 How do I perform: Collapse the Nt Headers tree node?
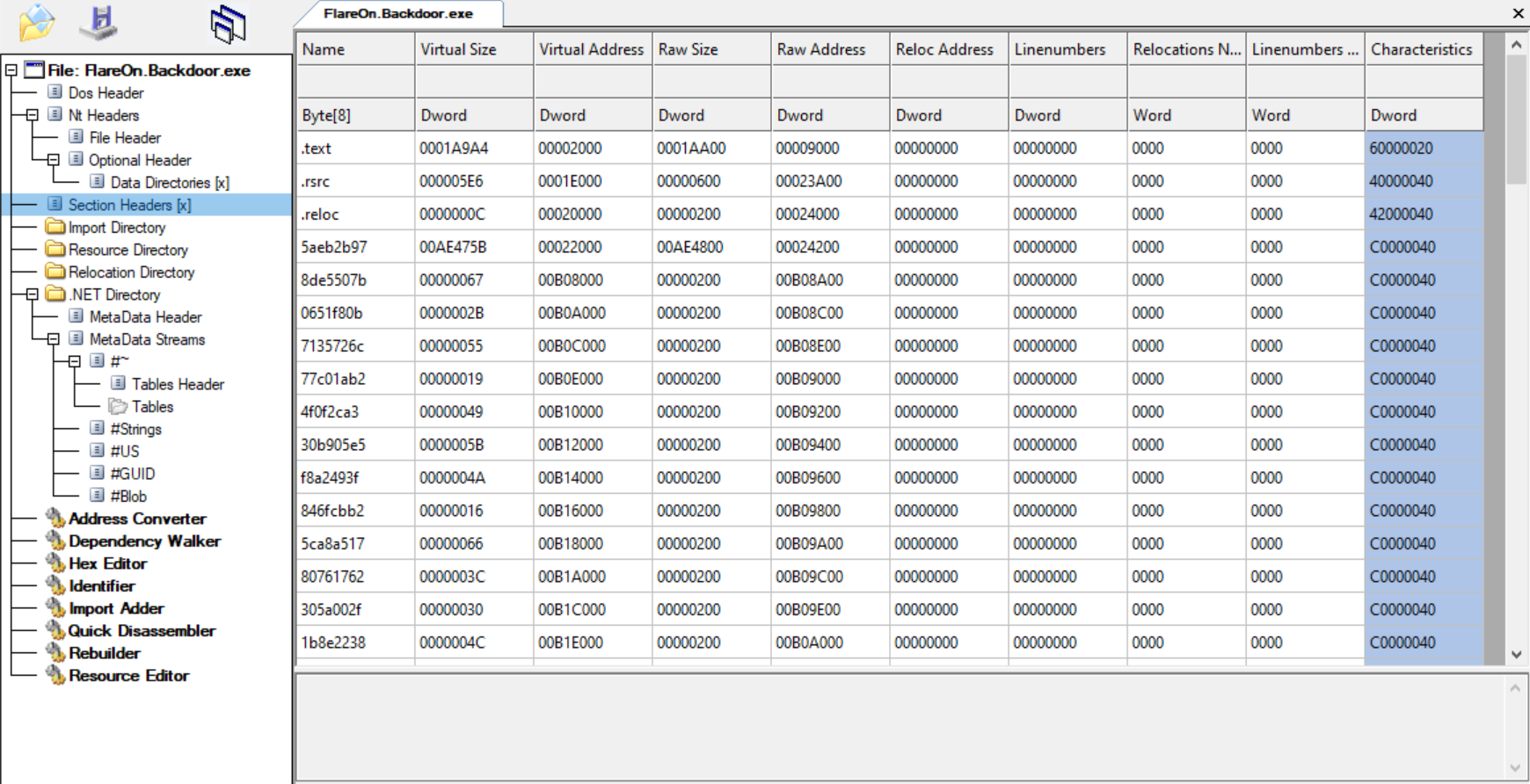click(33, 115)
